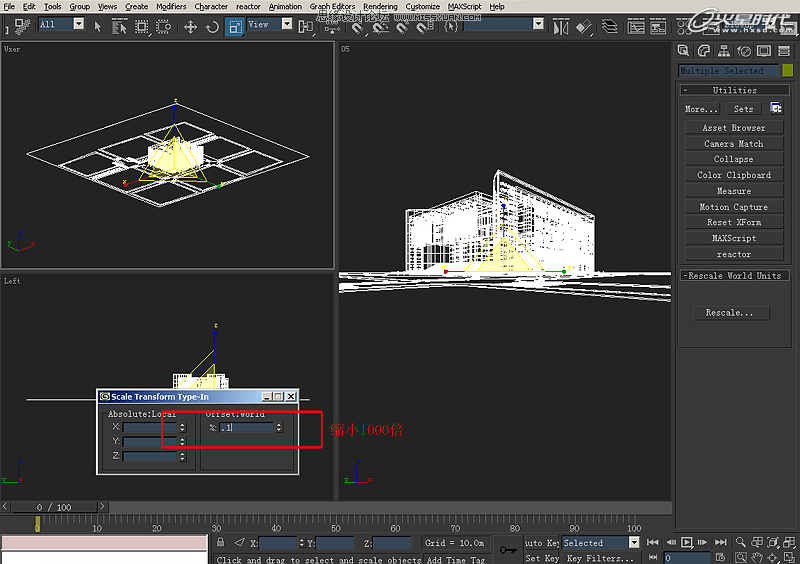Toggle Auto Key animation mode

tap(541, 543)
